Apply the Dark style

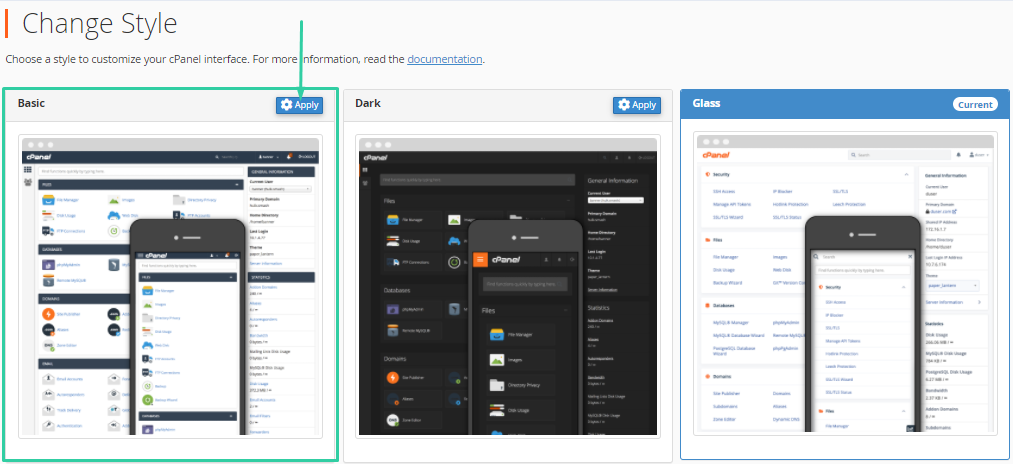click(x=636, y=105)
